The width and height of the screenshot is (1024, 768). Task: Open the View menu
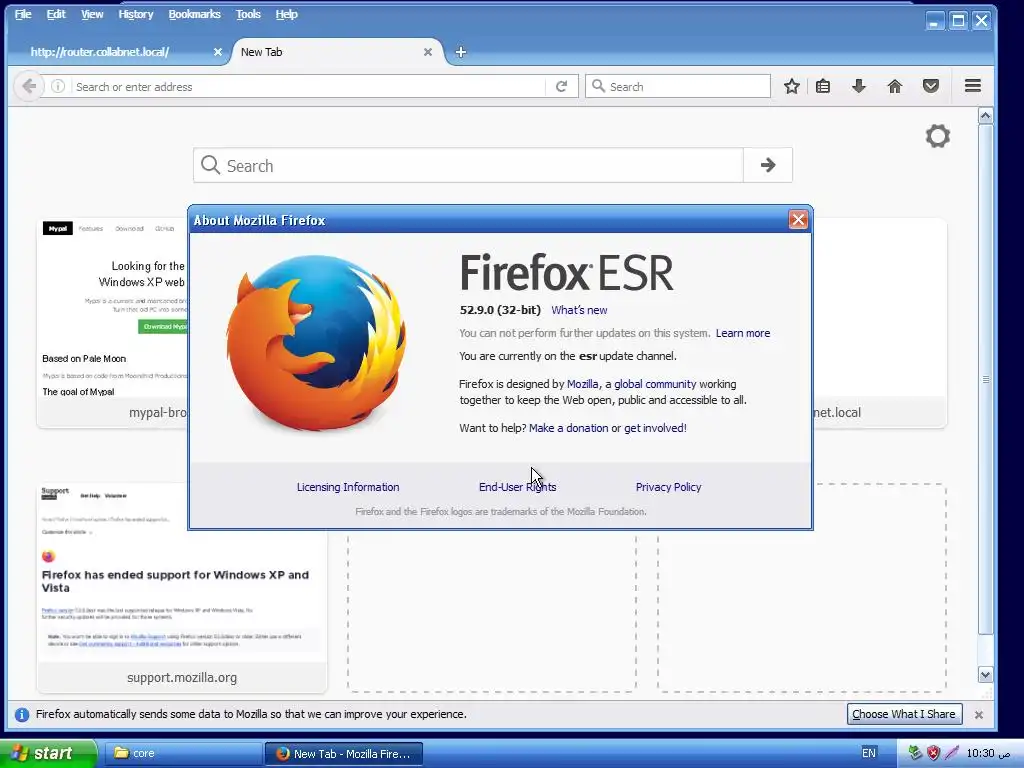pyautogui.click(x=92, y=14)
